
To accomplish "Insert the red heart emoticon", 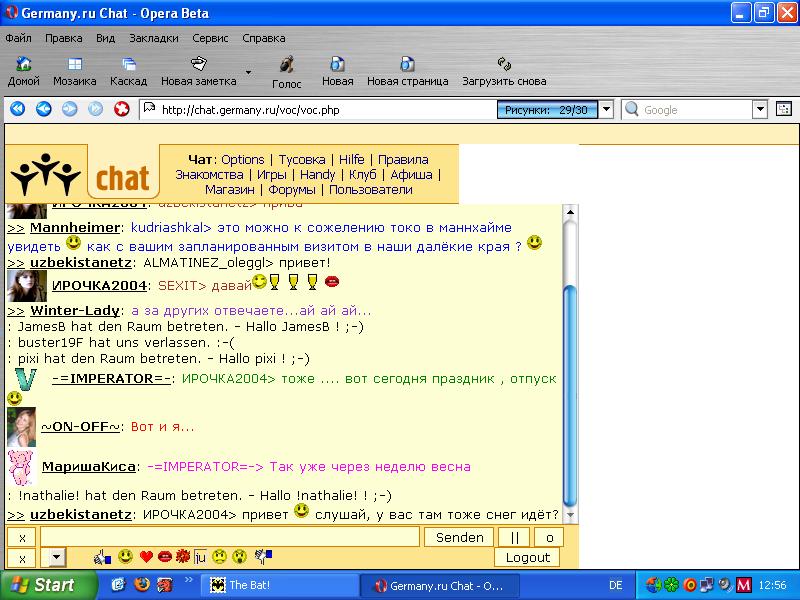I will [x=146, y=557].
